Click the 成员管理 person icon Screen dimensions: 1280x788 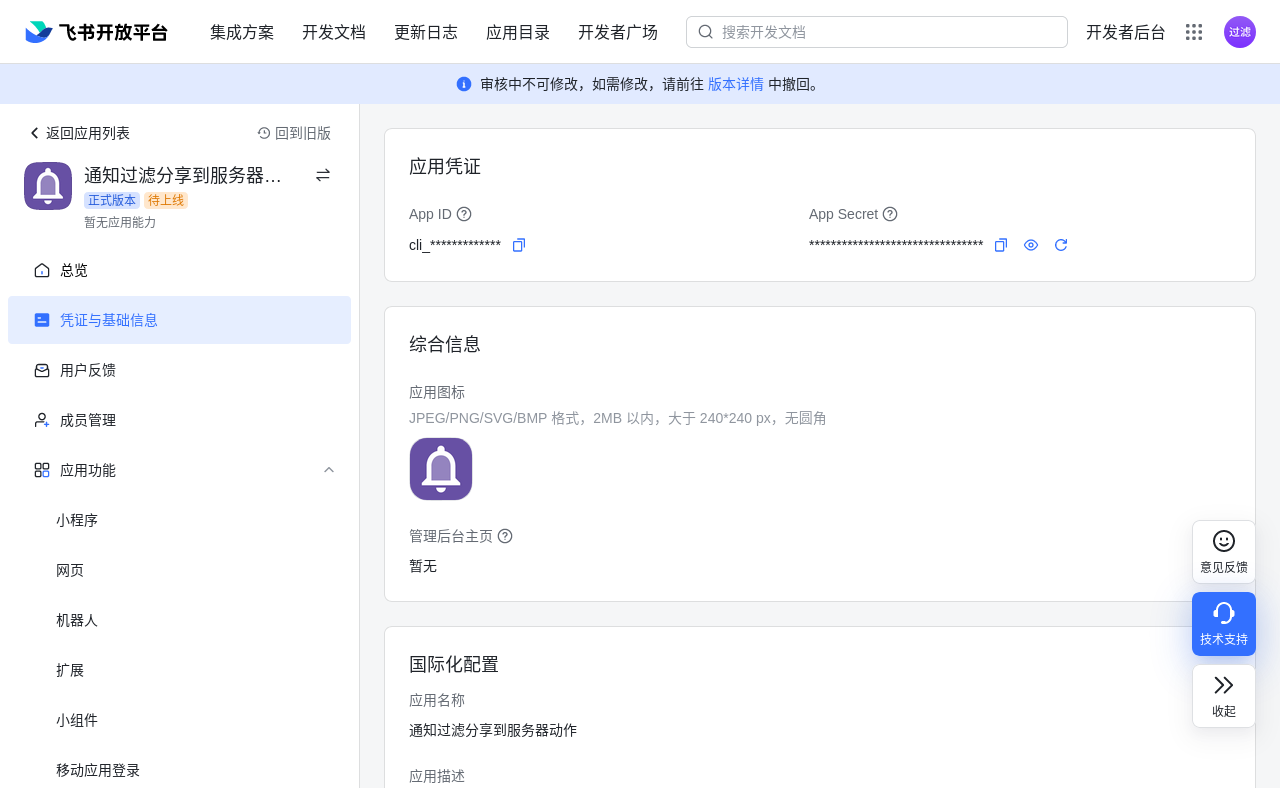tap(42, 420)
